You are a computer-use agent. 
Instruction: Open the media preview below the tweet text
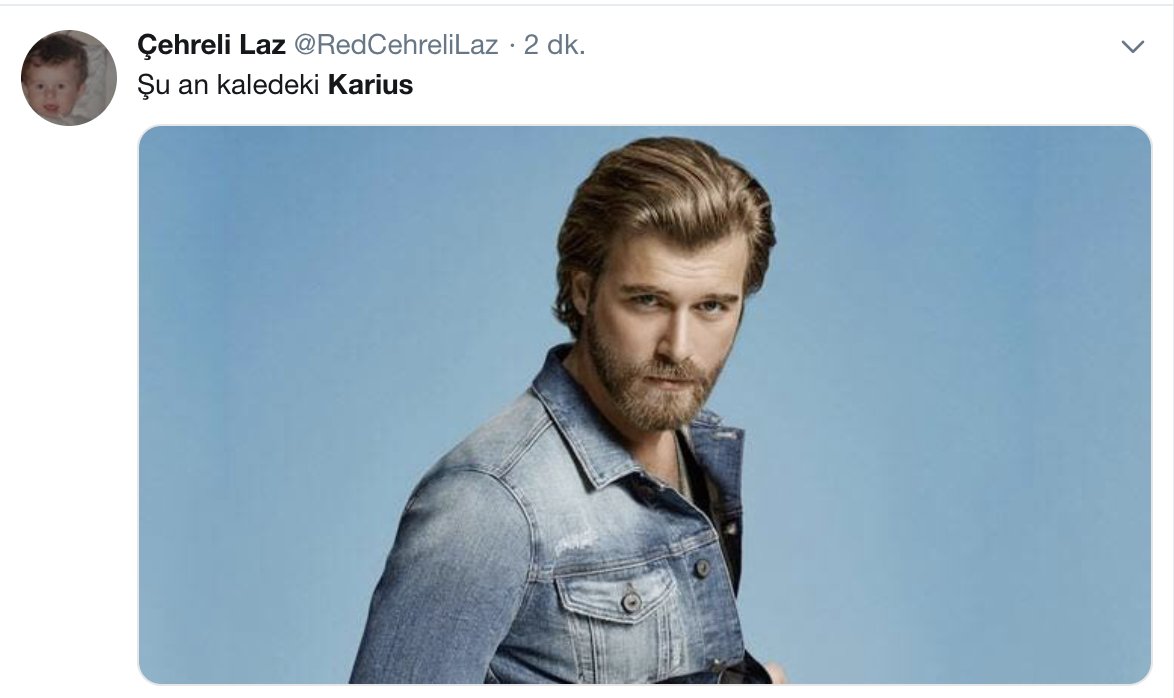tap(645, 404)
